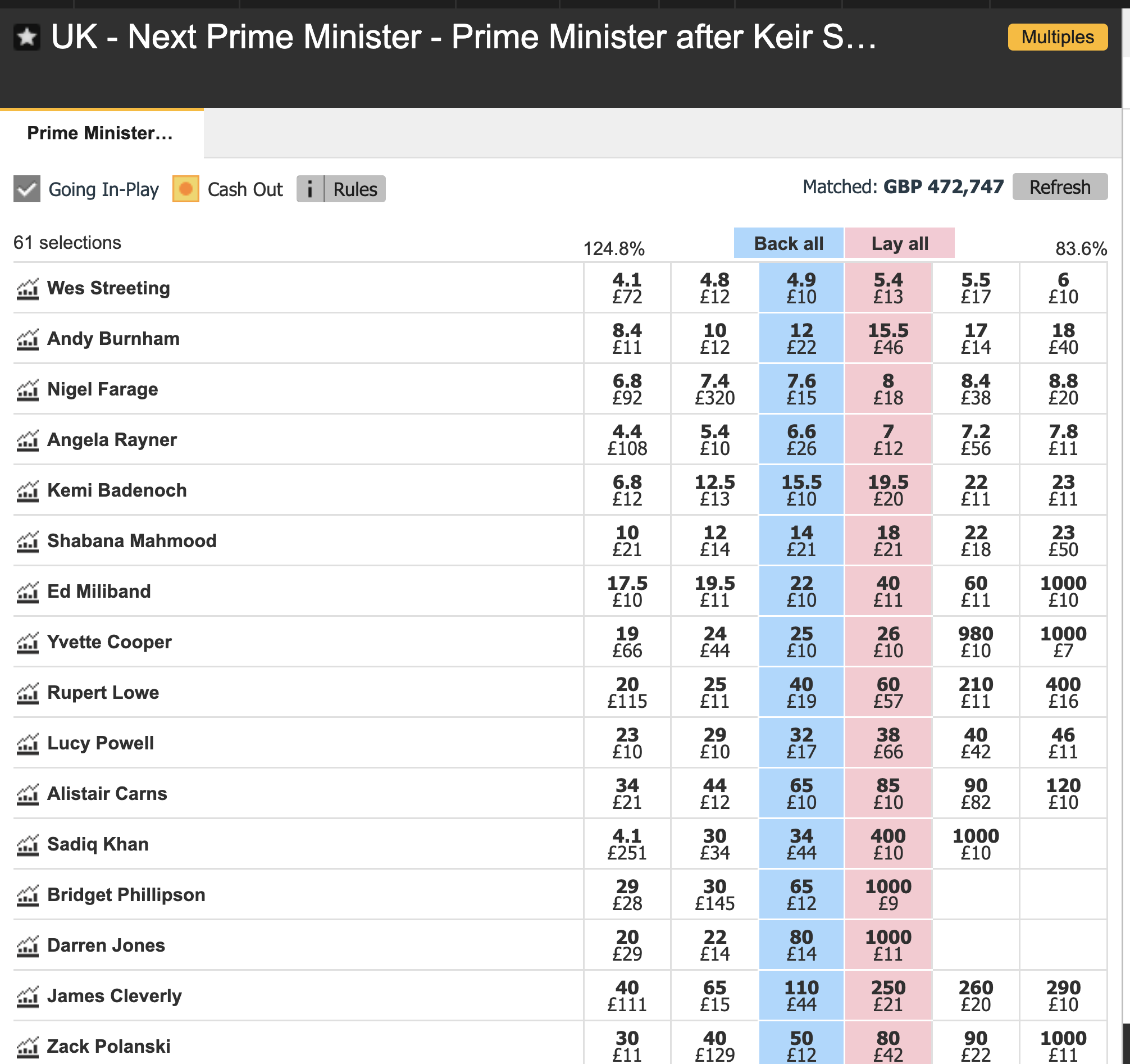Toggle the orange Cash Out indicator

pyautogui.click(x=186, y=189)
